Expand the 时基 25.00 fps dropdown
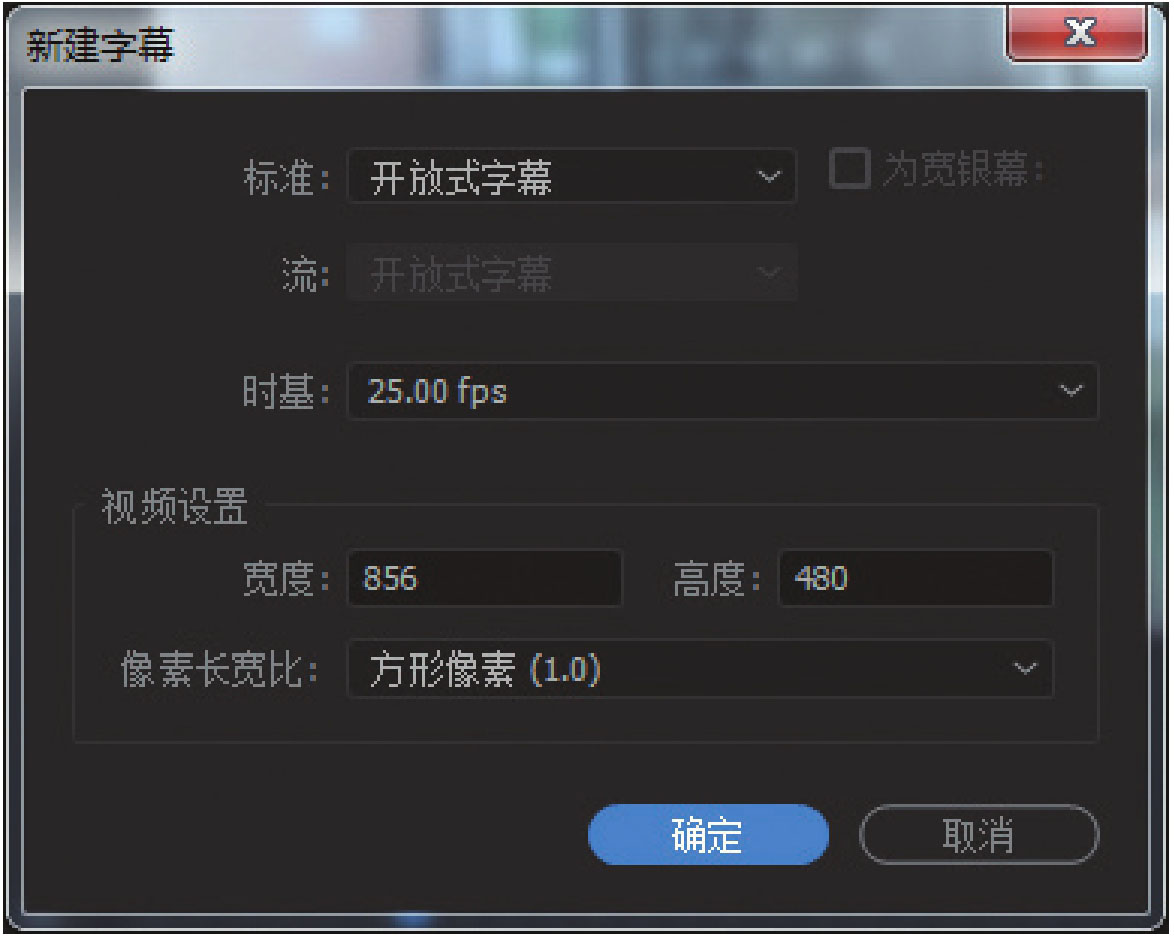 pos(723,392)
